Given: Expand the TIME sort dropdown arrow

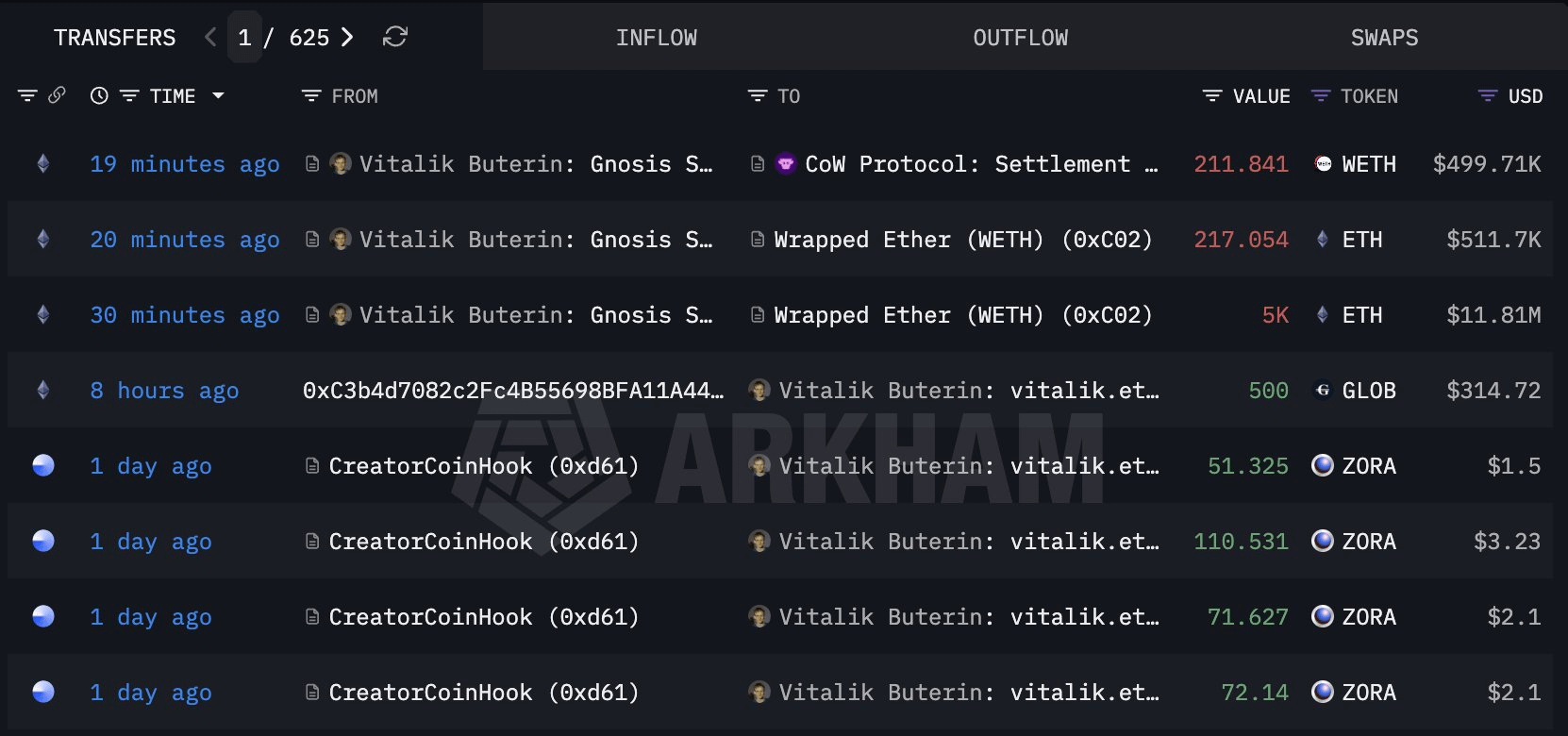Looking at the screenshot, I should point(219,96).
